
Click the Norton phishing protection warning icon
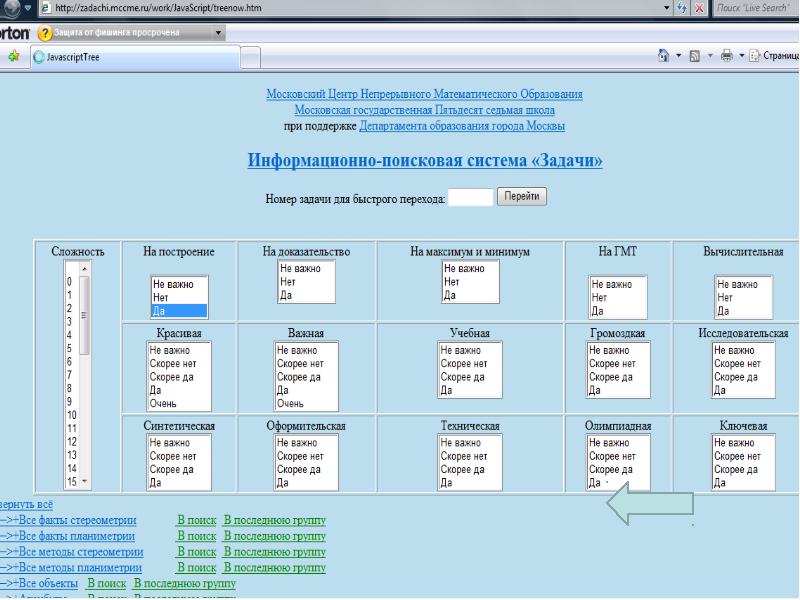44,32
